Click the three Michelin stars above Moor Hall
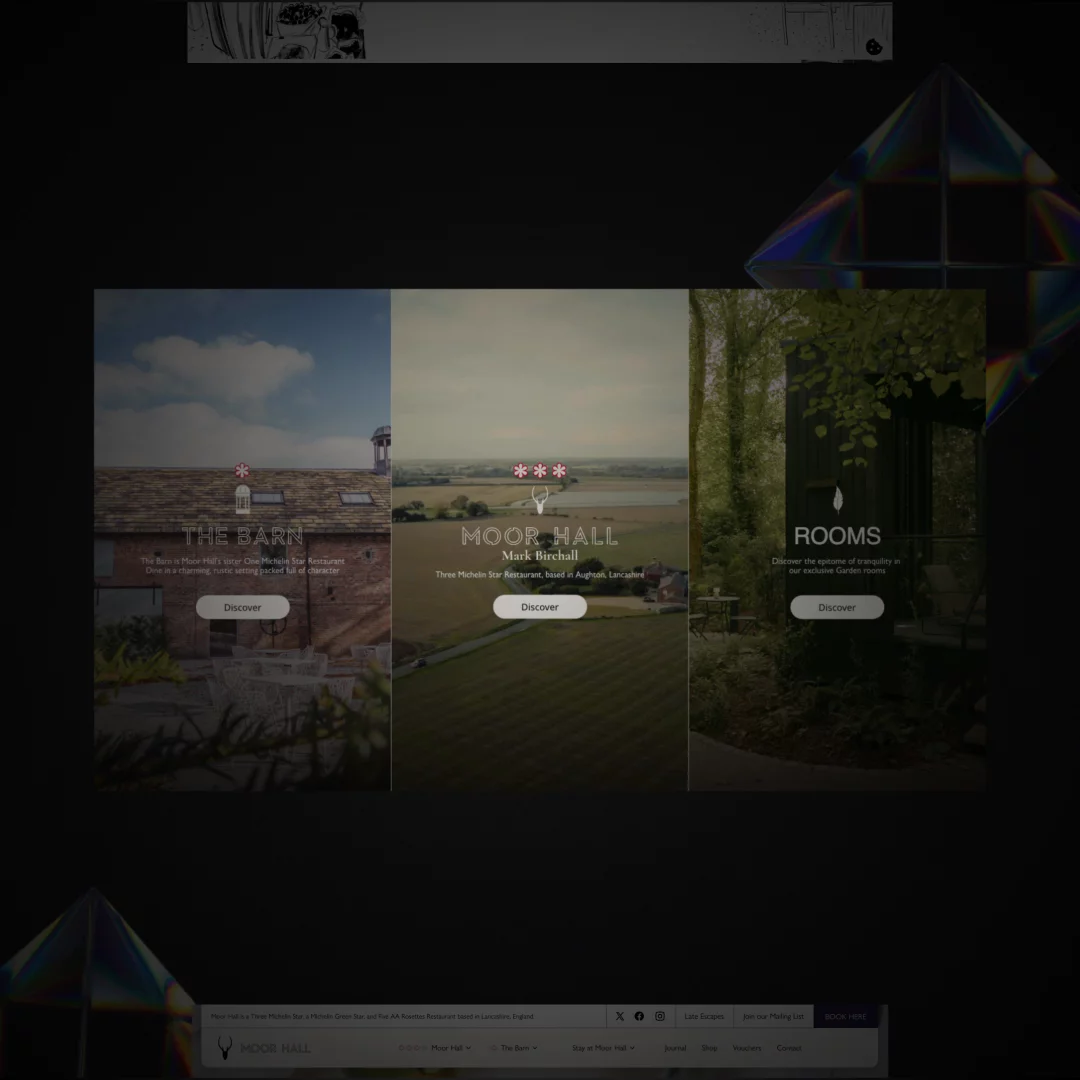Image resolution: width=1080 pixels, height=1080 pixels. pos(540,471)
